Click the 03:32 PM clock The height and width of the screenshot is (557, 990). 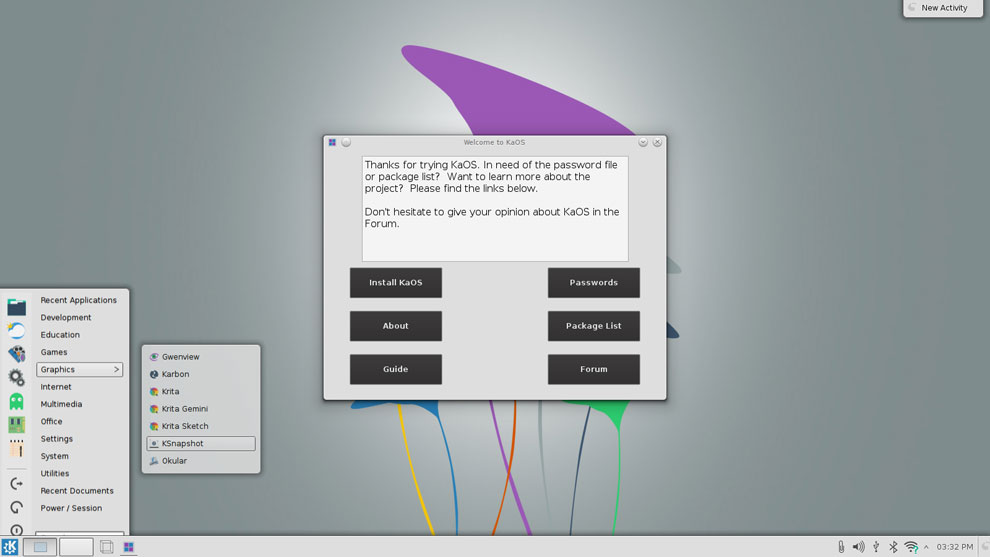[x=954, y=547]
